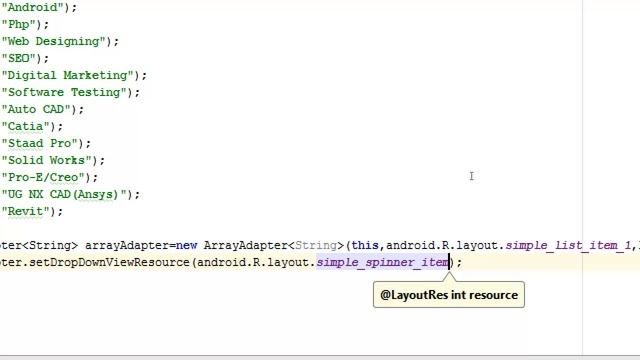Click the "Revit" string literal

coord(26,211)
